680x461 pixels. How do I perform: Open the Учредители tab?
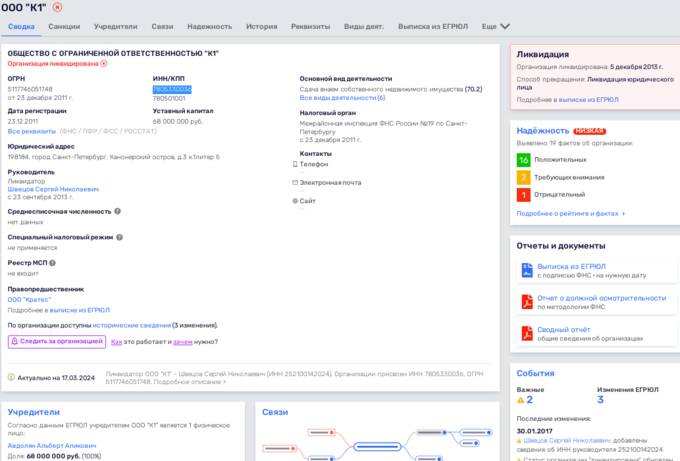click(x=115, y=26)
